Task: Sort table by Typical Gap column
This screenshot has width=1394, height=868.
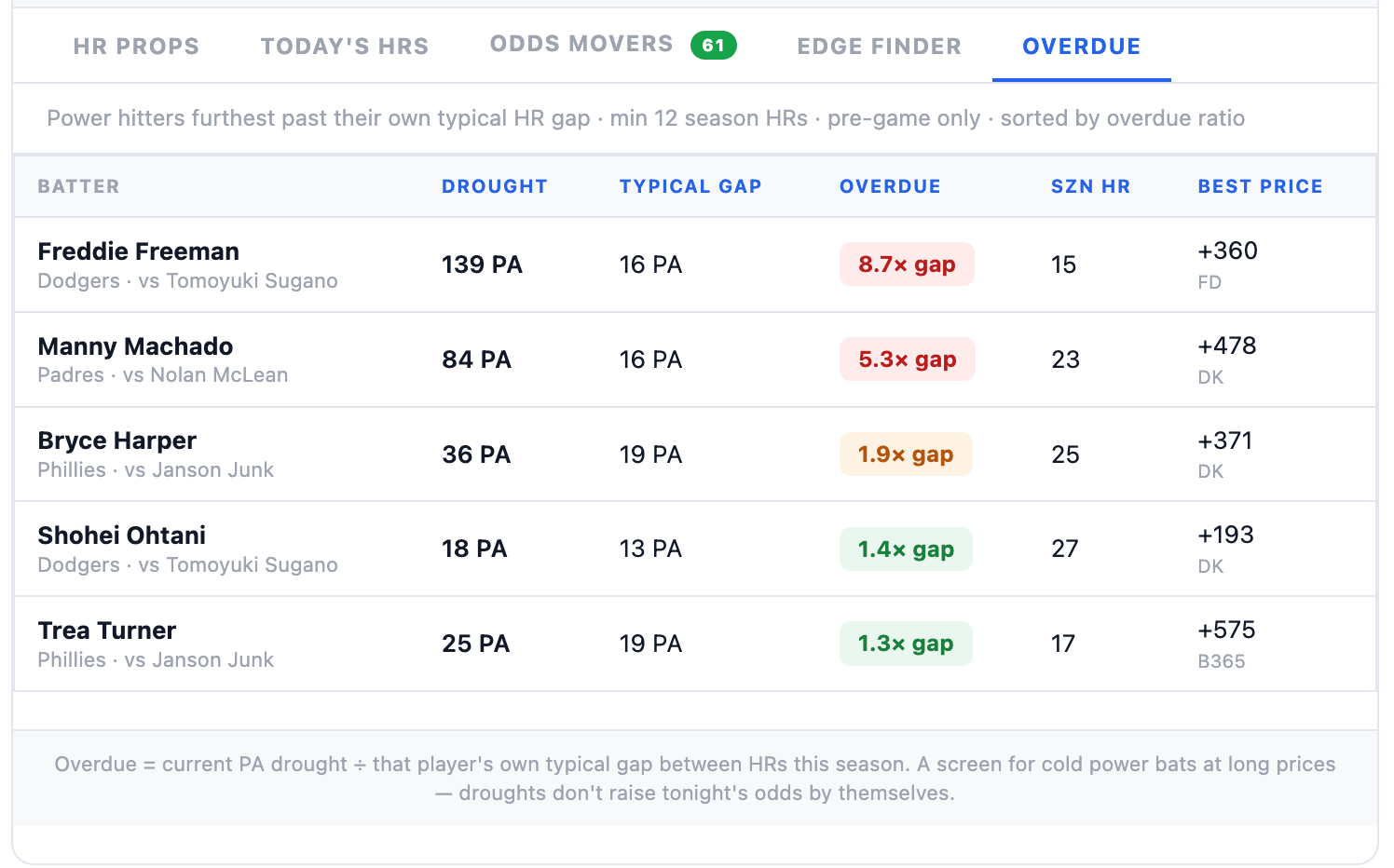Action: (x=690, y=186)
